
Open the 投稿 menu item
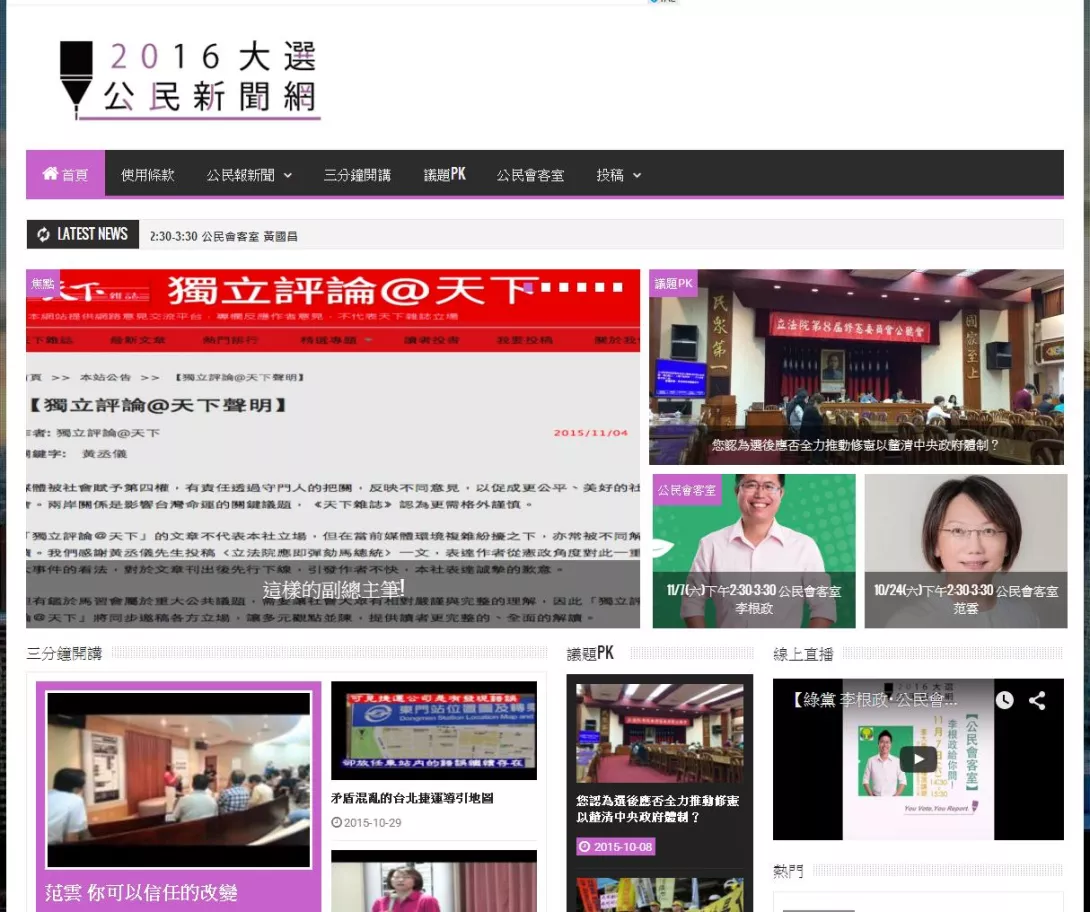point(610,174)
